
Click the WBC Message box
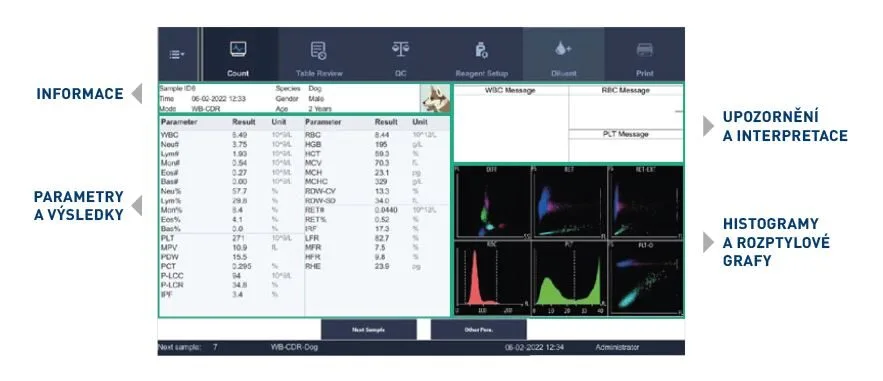[510, 123]
